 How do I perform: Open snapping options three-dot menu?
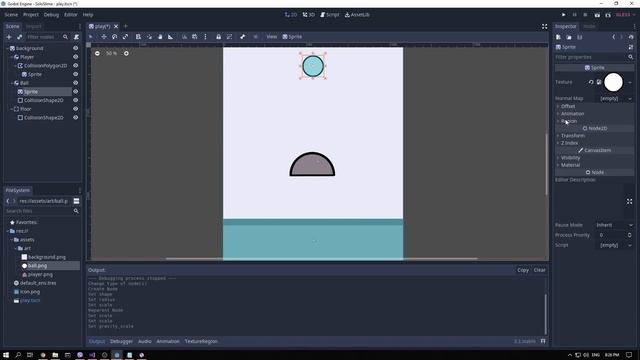[205, 37]
